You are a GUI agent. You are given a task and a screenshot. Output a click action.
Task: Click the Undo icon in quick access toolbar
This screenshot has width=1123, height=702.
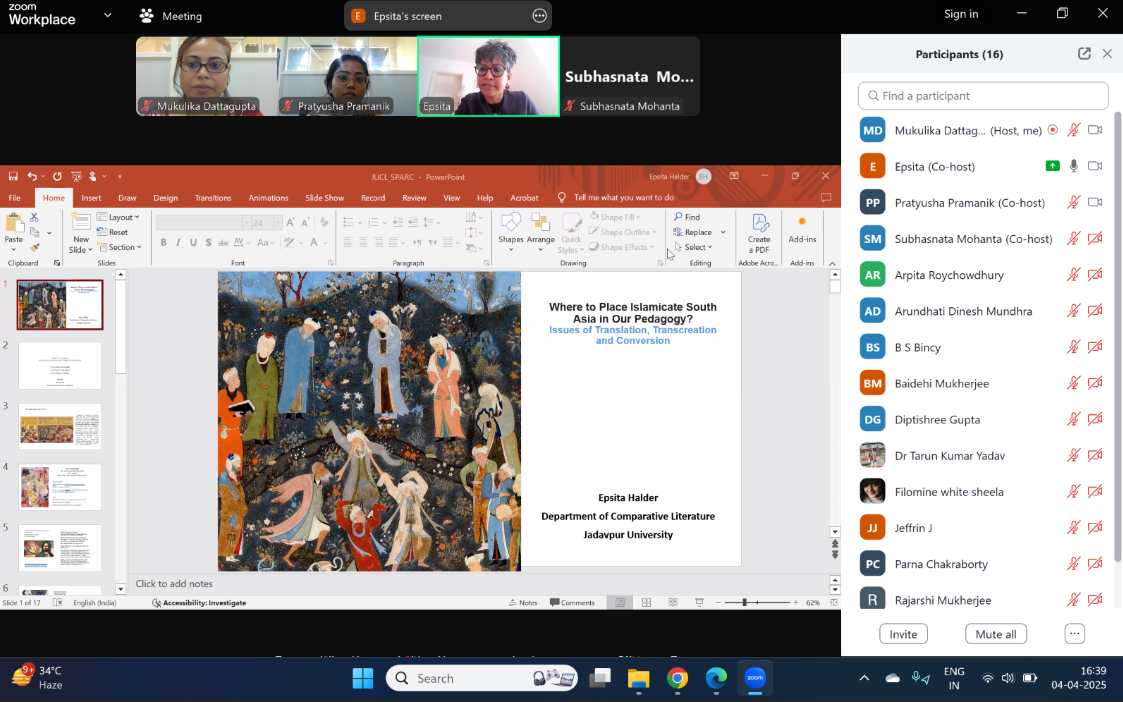32,176
